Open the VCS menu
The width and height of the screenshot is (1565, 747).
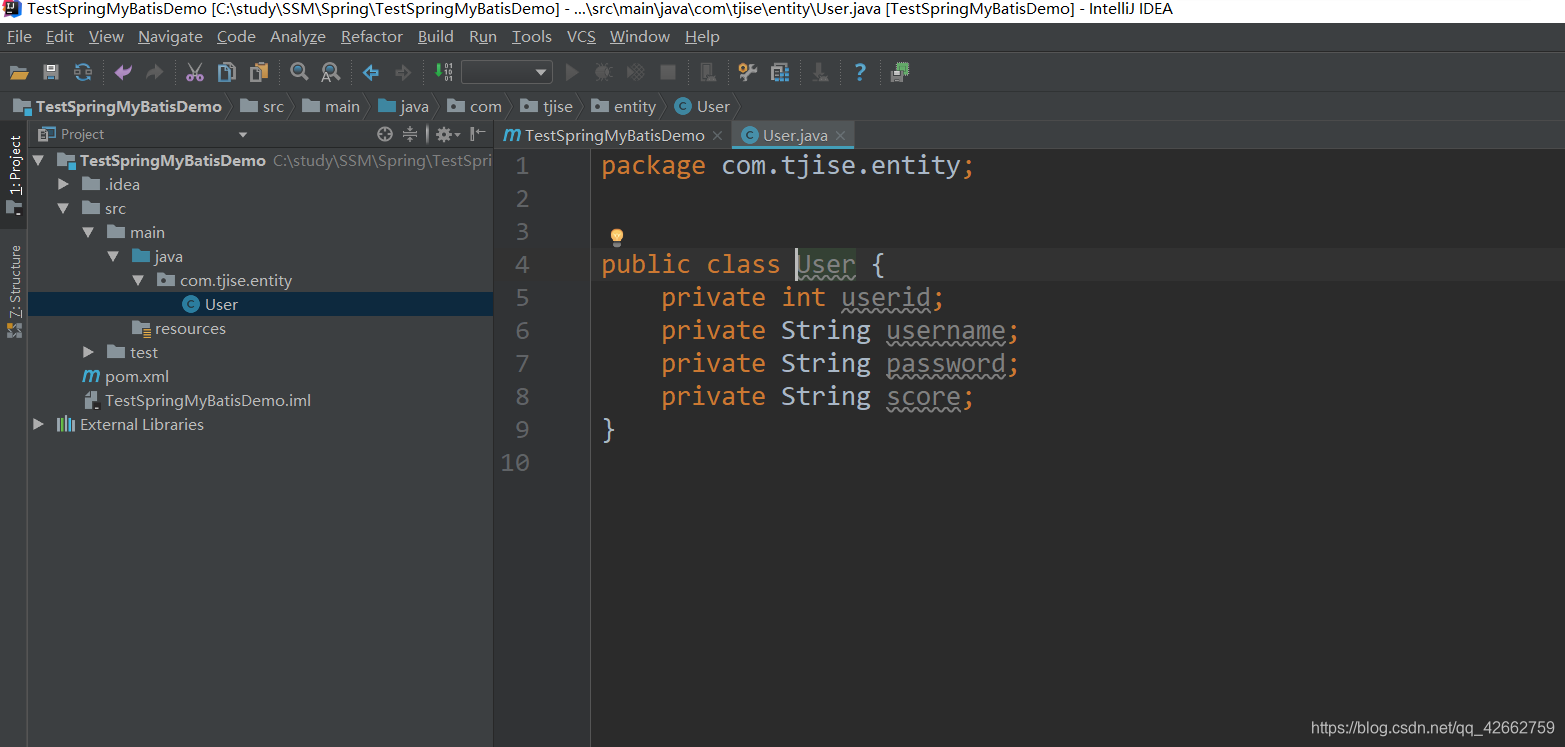[x=581, y=37]
